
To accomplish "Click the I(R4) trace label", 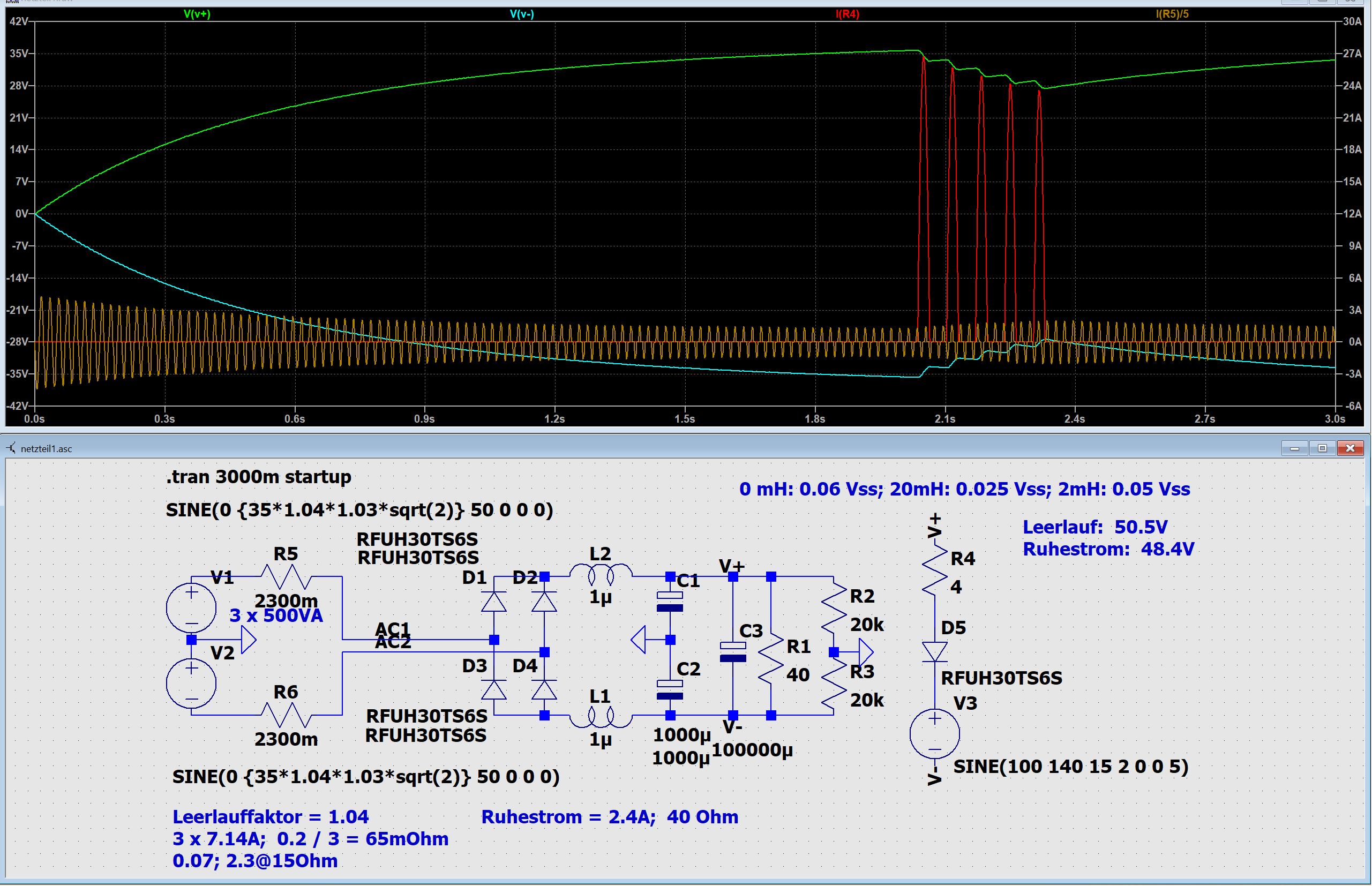I will tap(847, 14).
